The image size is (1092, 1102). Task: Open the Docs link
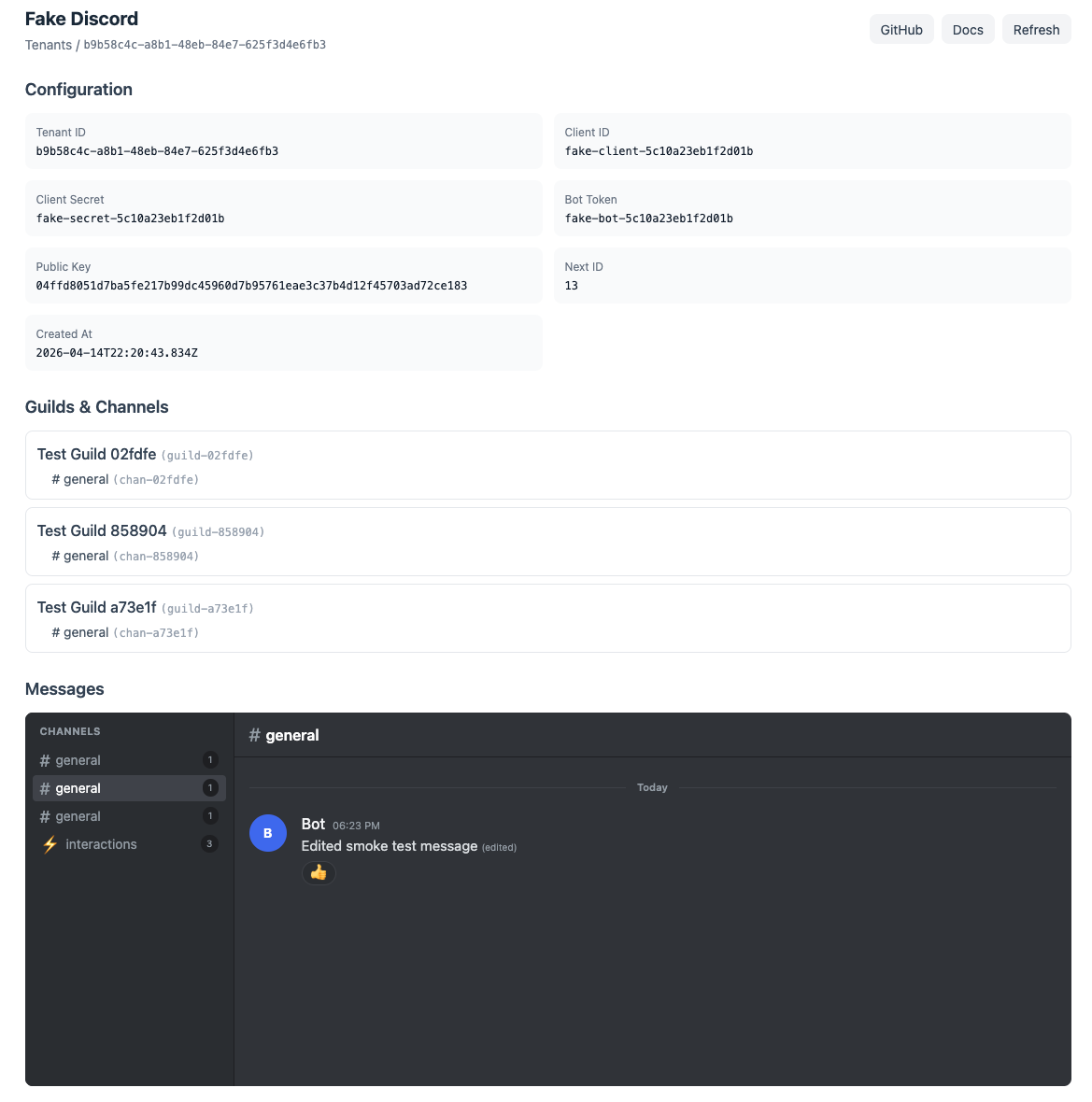click(968, 29)
